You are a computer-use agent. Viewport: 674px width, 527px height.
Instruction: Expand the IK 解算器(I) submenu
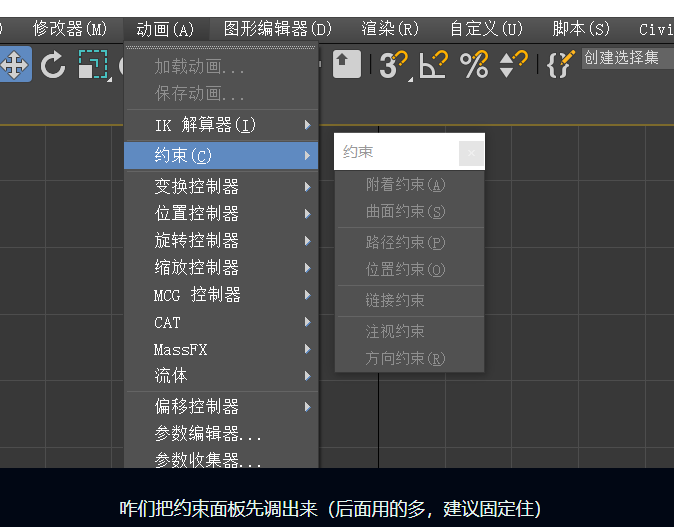click(221, 125)
